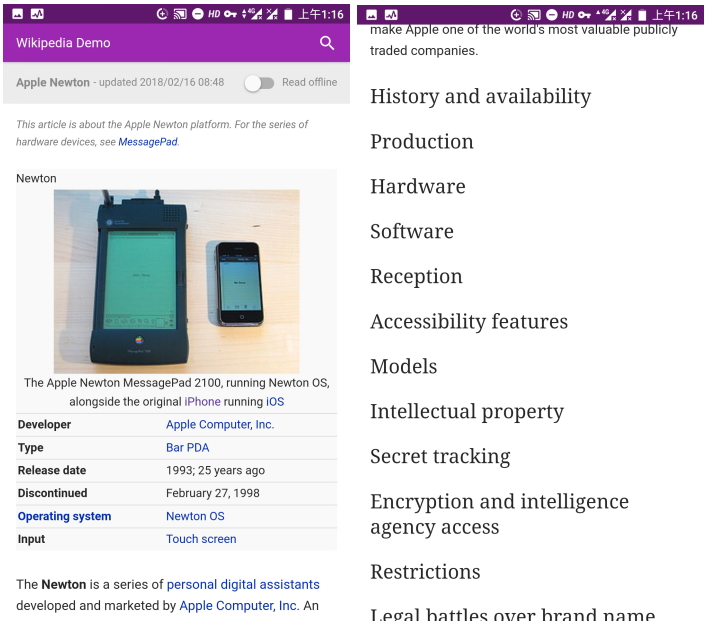Tap the left phone's battery status icon

pos(289,14)
